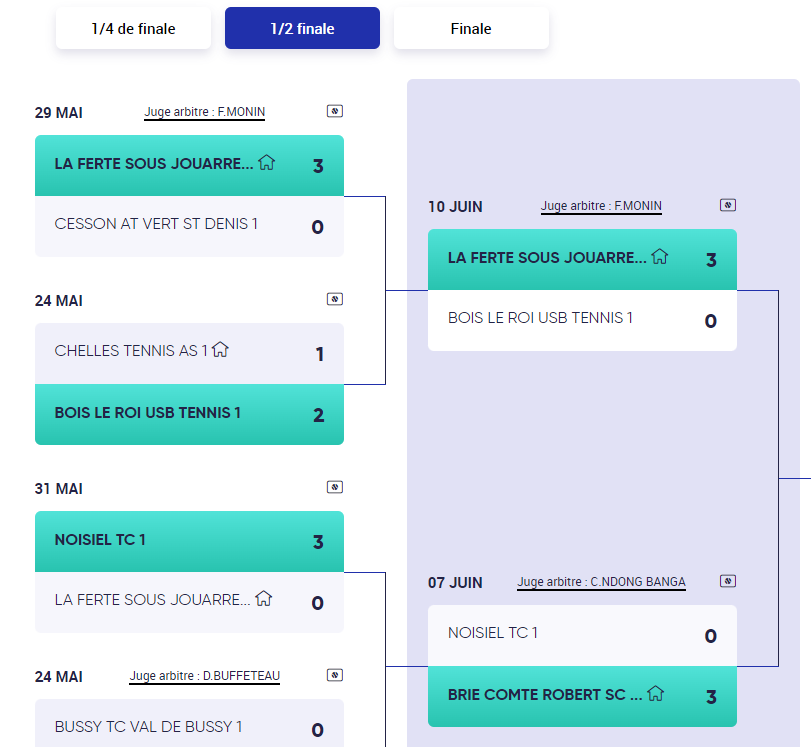
Task: Click home icon next to Chelles Tennis AS 1
Action: point(220,349)
